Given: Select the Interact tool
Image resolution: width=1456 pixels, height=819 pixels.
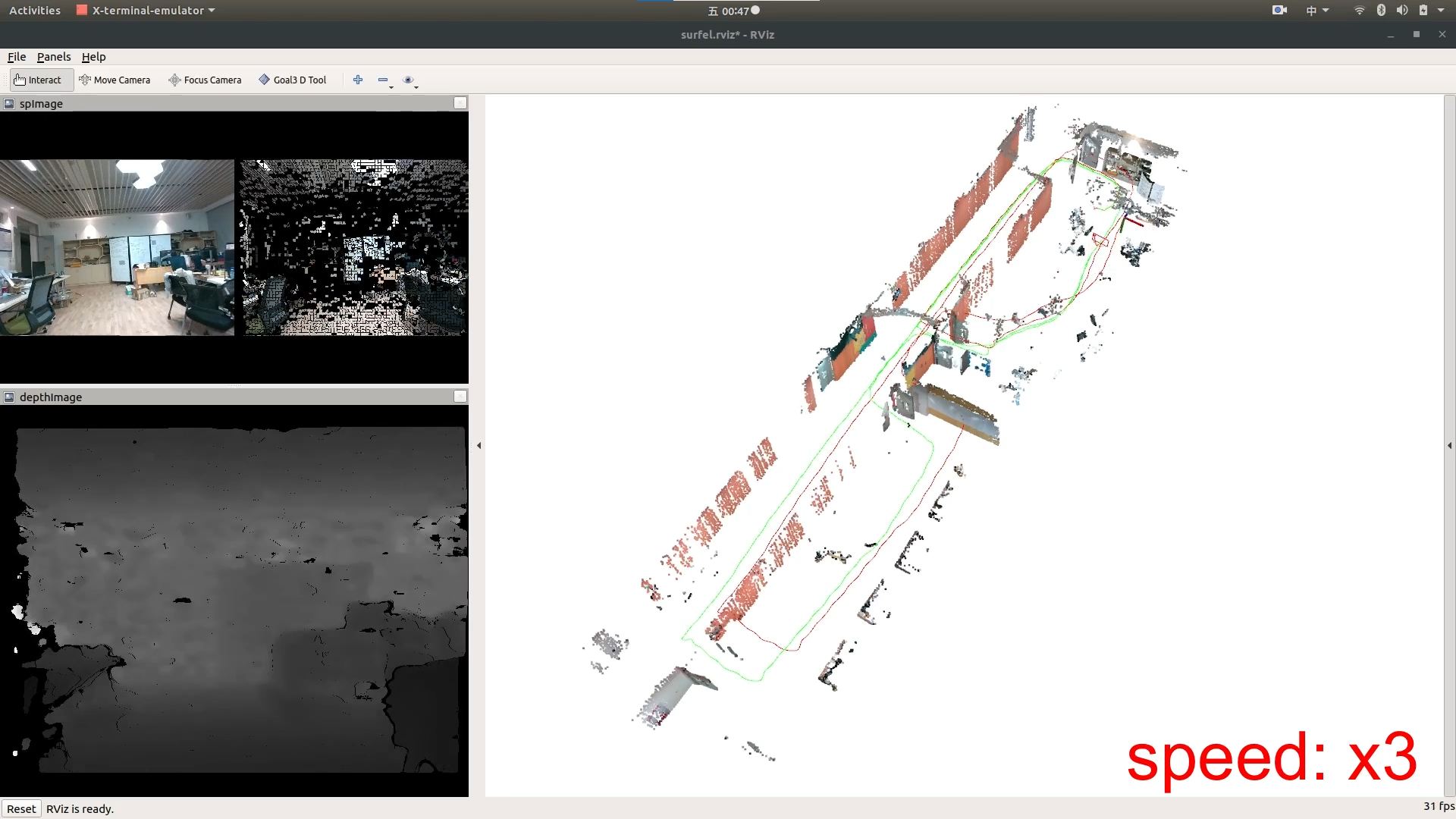Looking at the screenshot, I should 40,80.
